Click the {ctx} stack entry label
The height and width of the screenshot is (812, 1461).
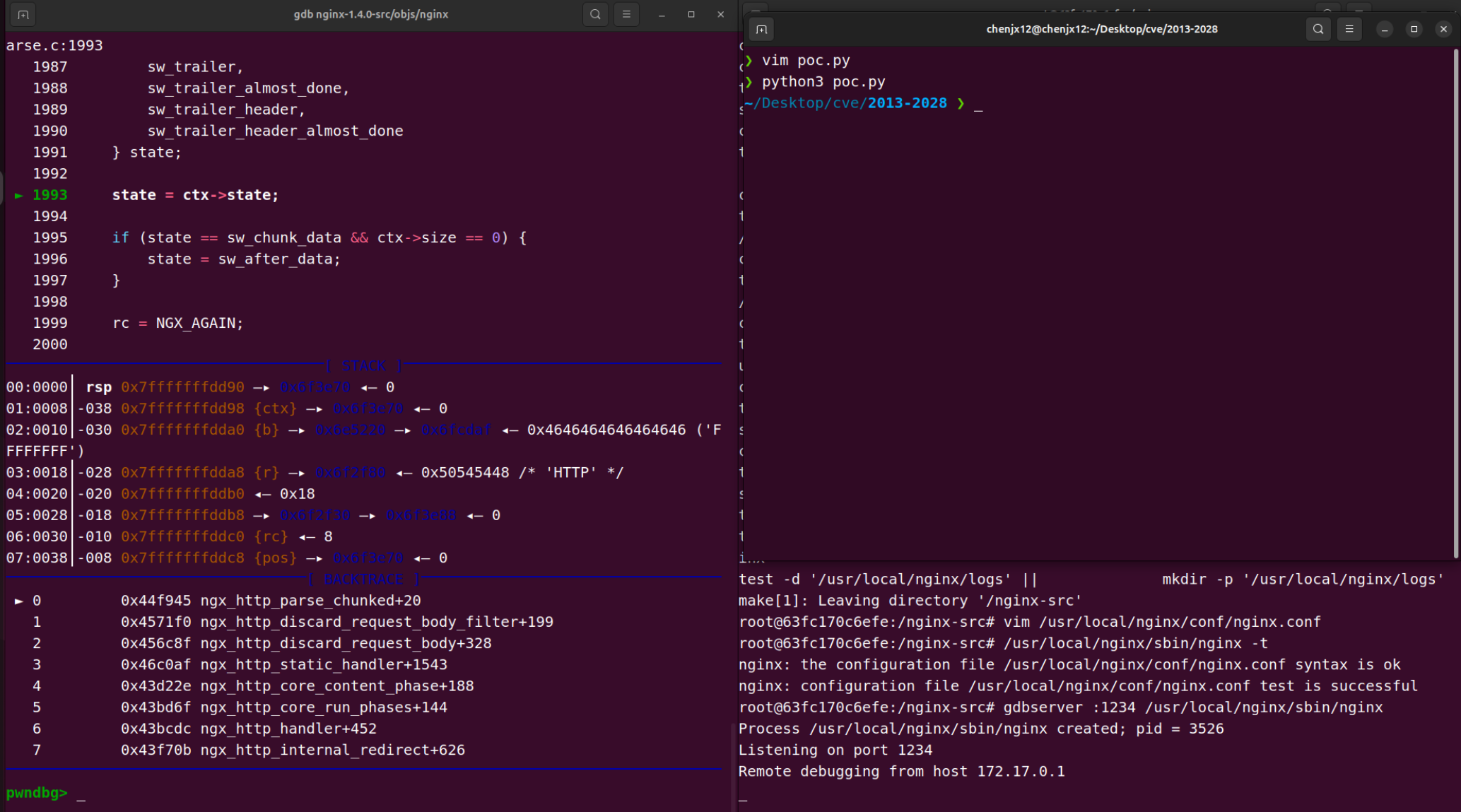coord(275,408)
